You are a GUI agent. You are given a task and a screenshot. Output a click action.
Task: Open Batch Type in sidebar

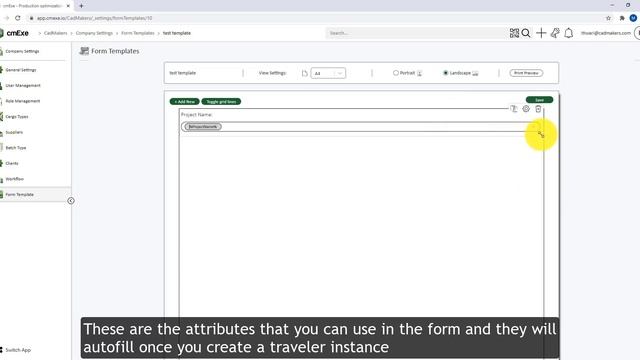coord(16,148)
